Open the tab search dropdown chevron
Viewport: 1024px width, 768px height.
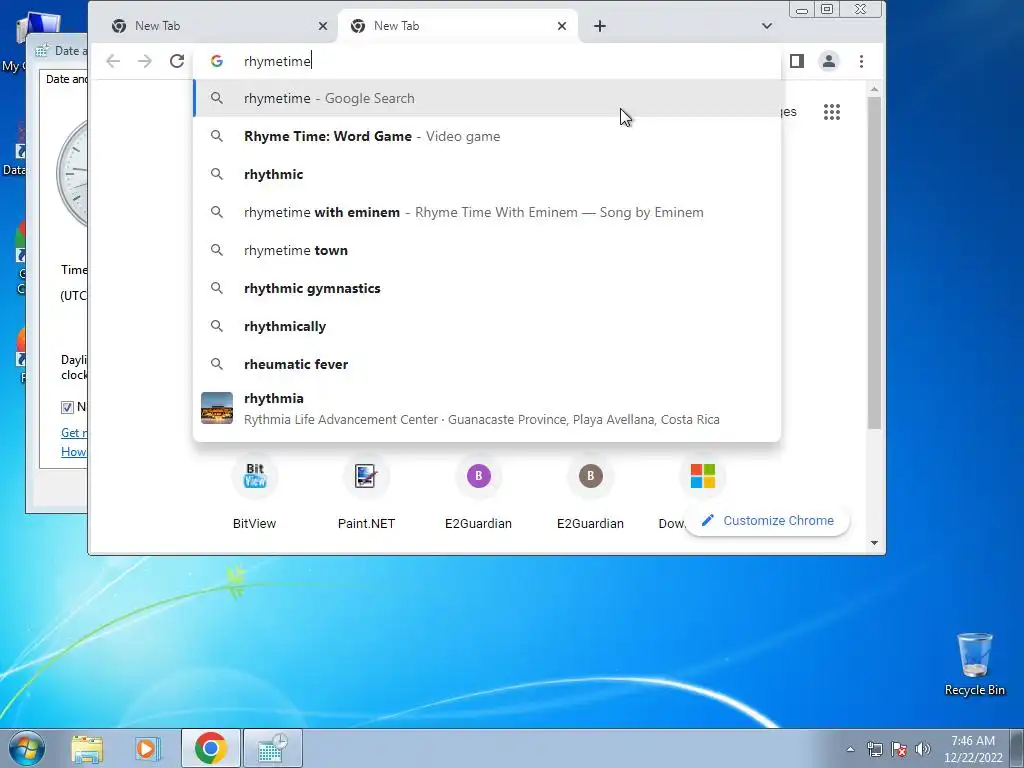click(767, 26)
